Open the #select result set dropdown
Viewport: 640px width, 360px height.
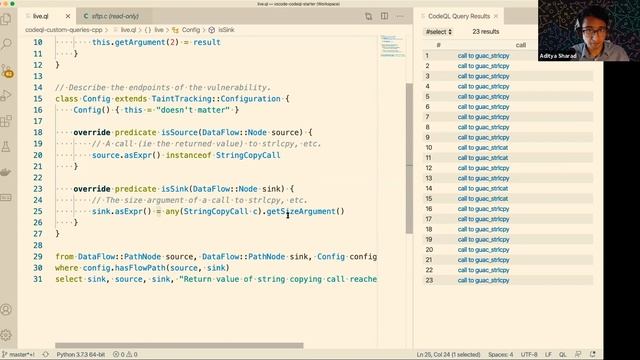tap(439, 31)
